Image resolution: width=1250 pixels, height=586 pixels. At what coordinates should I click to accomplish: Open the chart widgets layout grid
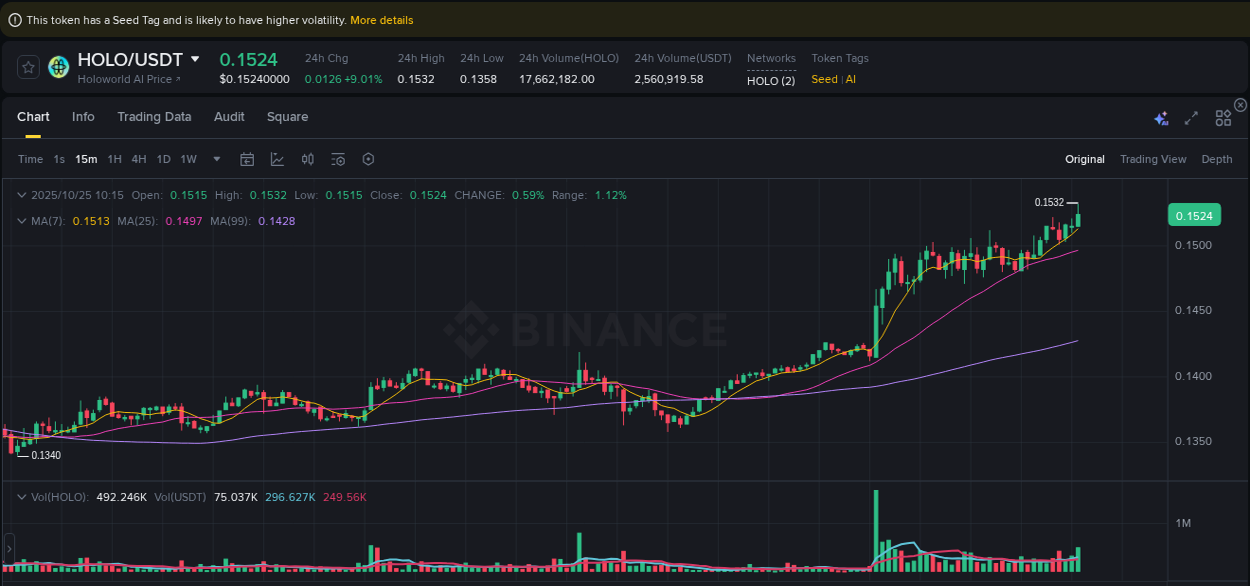tap(1223, 117)
